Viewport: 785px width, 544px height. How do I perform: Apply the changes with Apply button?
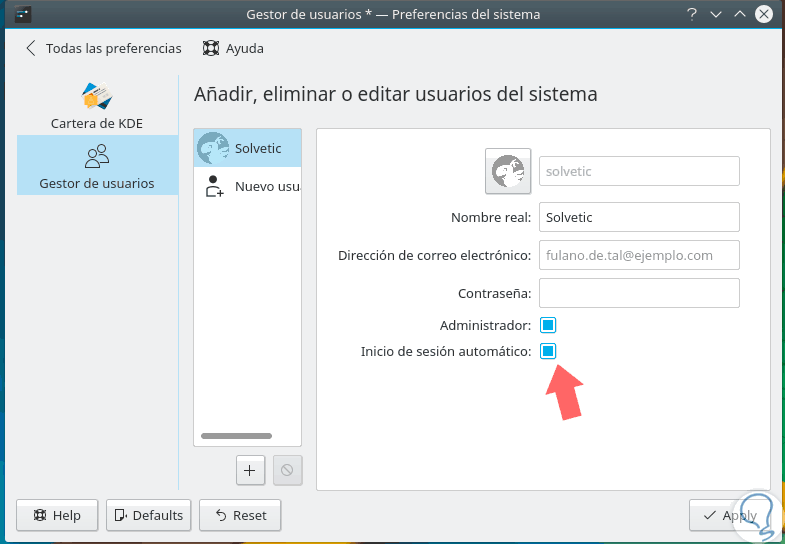tap(729, 515)
